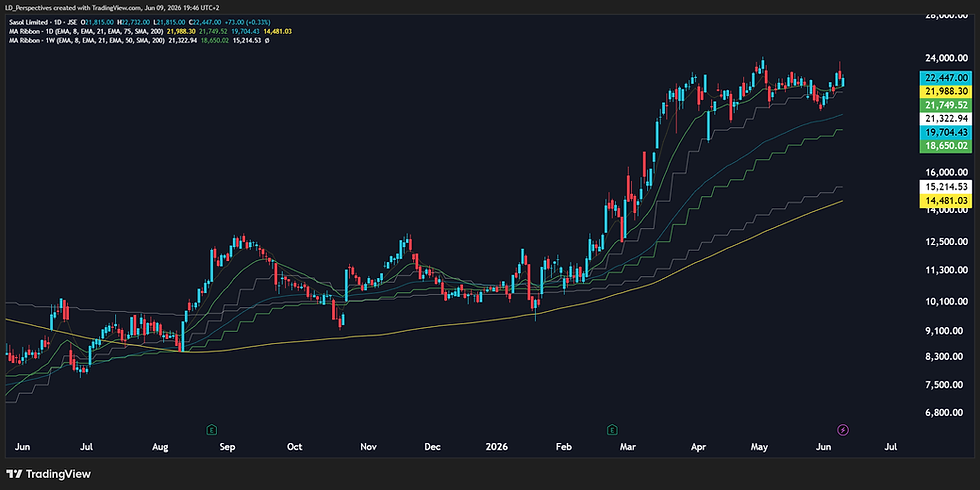Click the Sep label on time axis
This screenshot has height=490, width=980.
click(x=228, y=448)
